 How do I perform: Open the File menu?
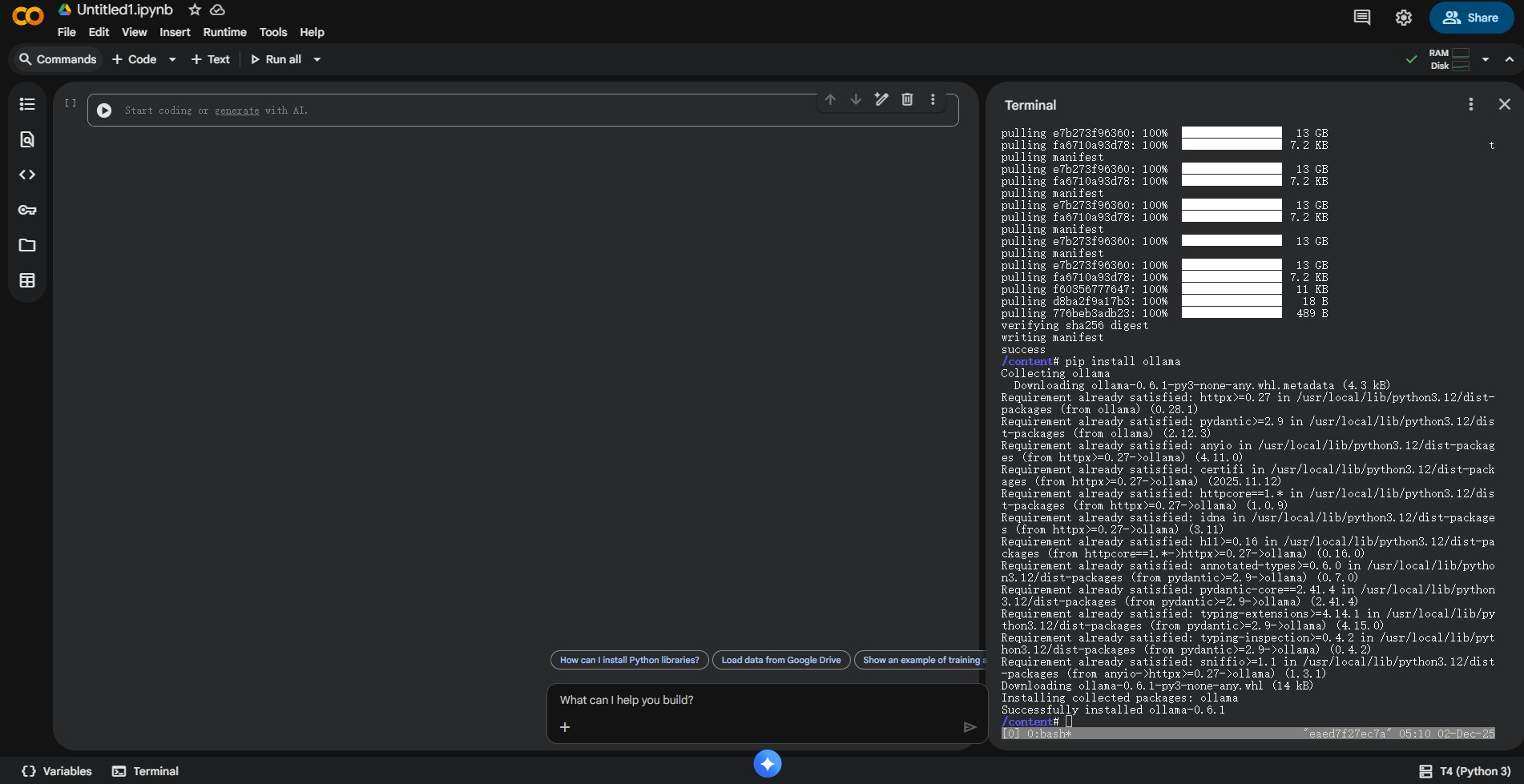[67, 32]
